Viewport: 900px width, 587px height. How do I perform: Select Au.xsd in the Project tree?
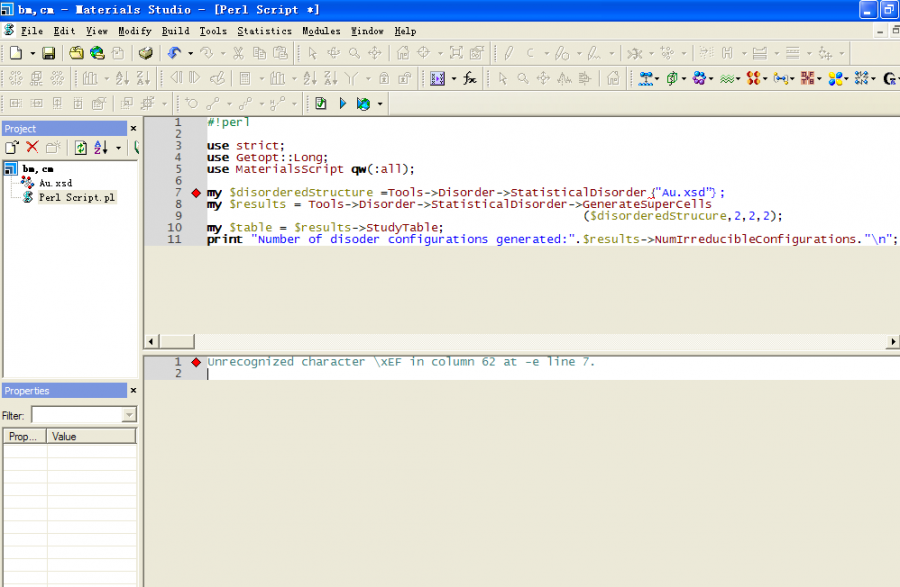(56, 183)
